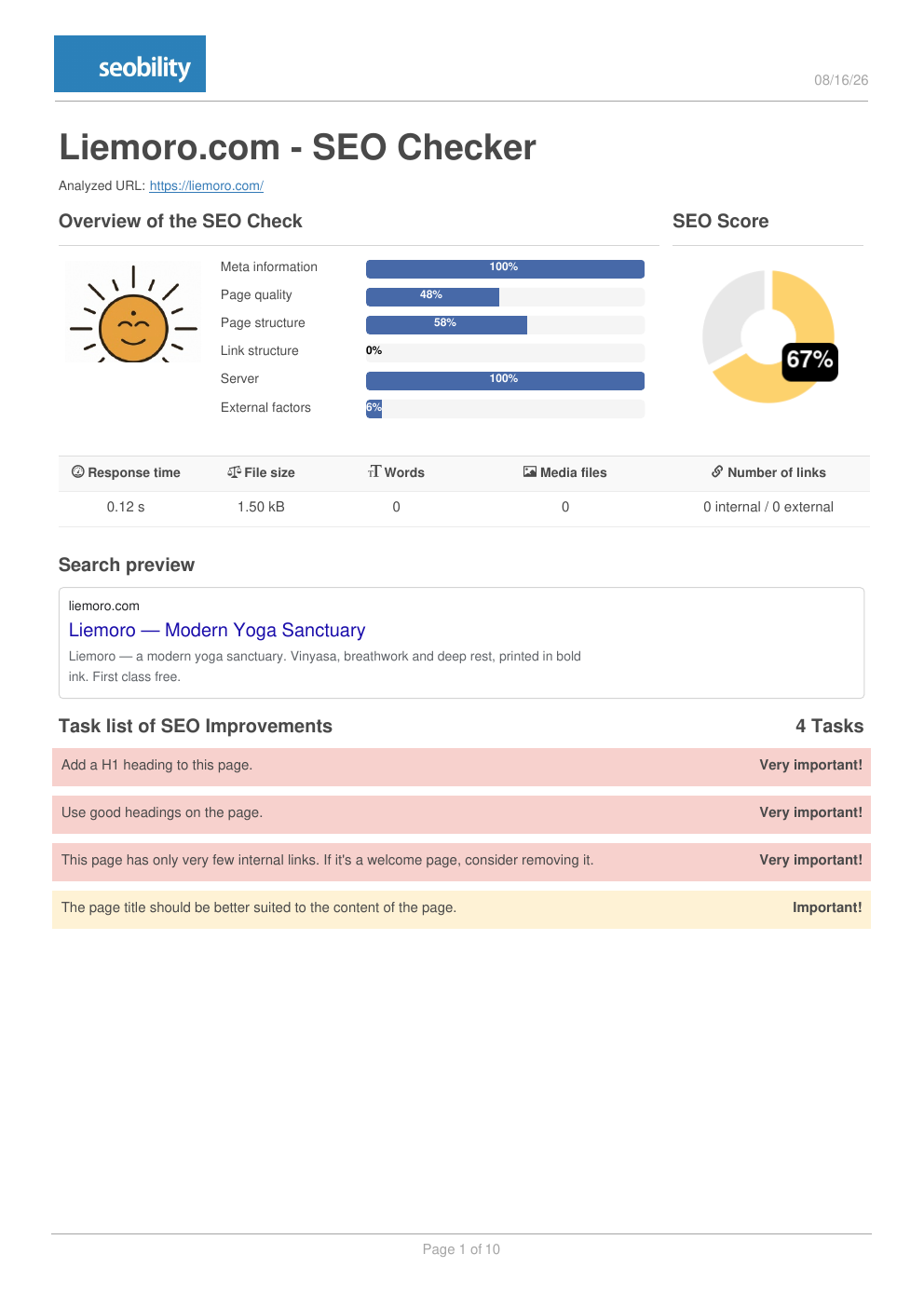Click the Link structure 0% bar
The image size is (924, 1308).
point(505,352)
